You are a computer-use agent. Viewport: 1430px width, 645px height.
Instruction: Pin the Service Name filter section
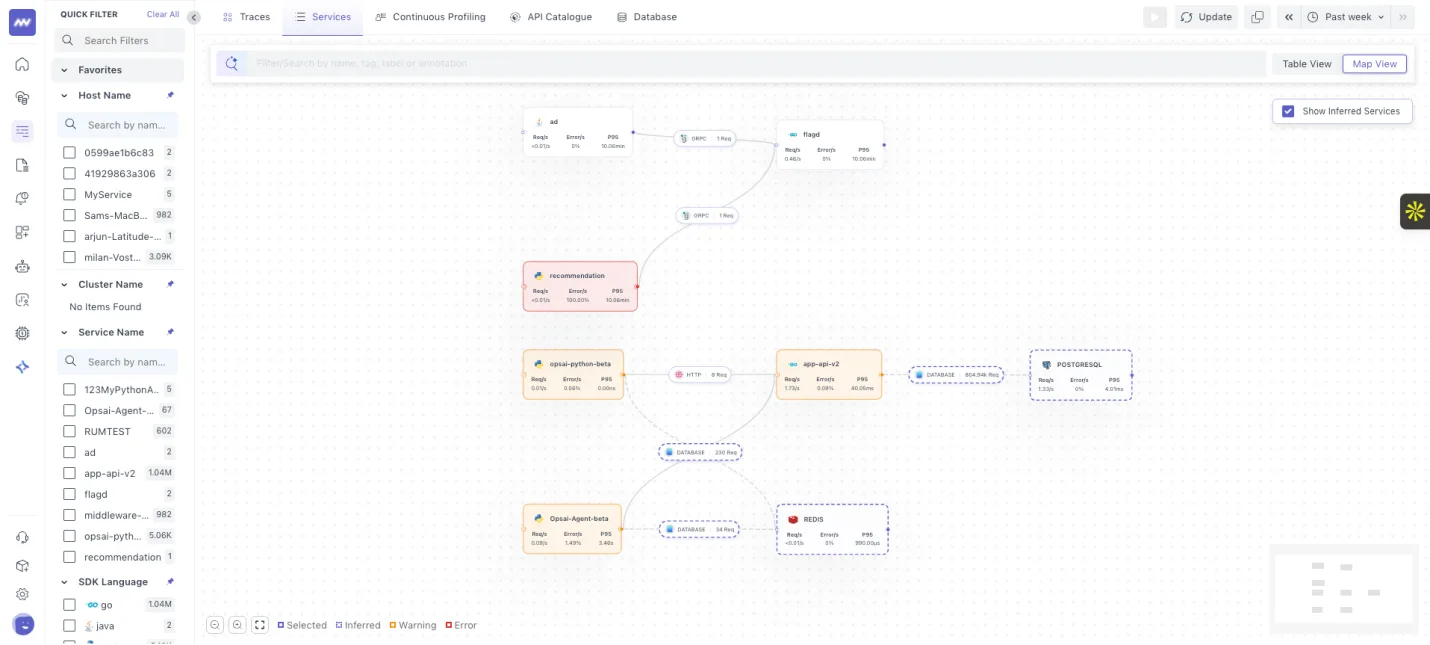point(170,332)
